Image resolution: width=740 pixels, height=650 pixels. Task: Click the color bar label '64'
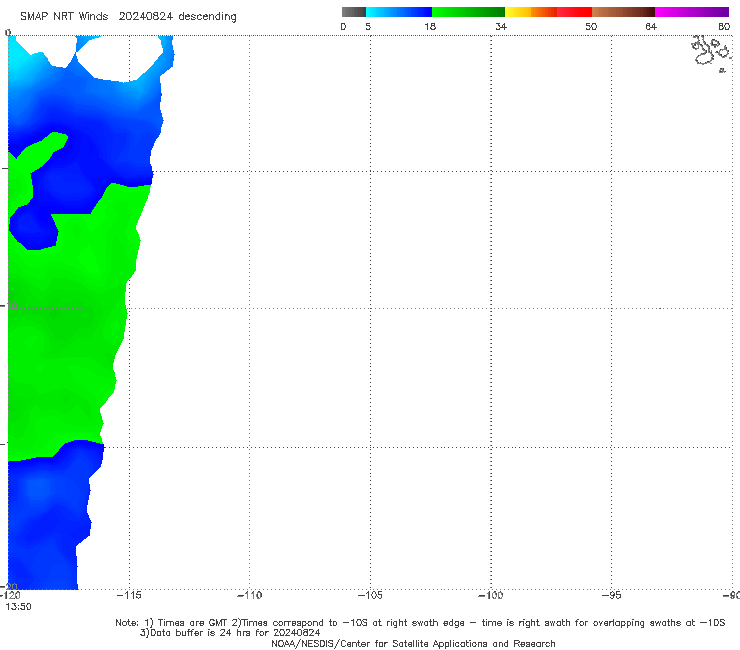pyautogui.click(x=651, y=26)
